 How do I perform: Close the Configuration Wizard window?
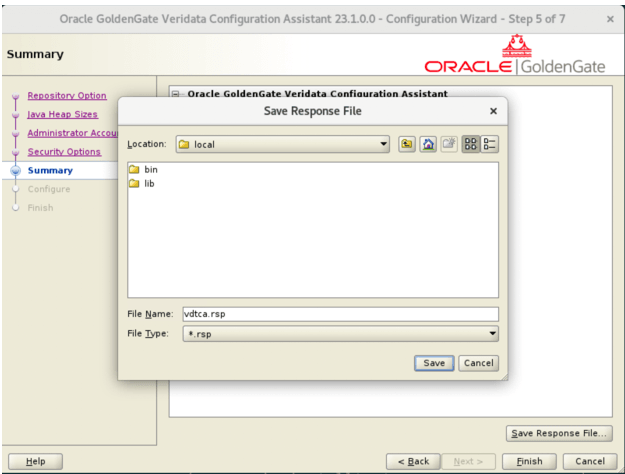(610, 19)
